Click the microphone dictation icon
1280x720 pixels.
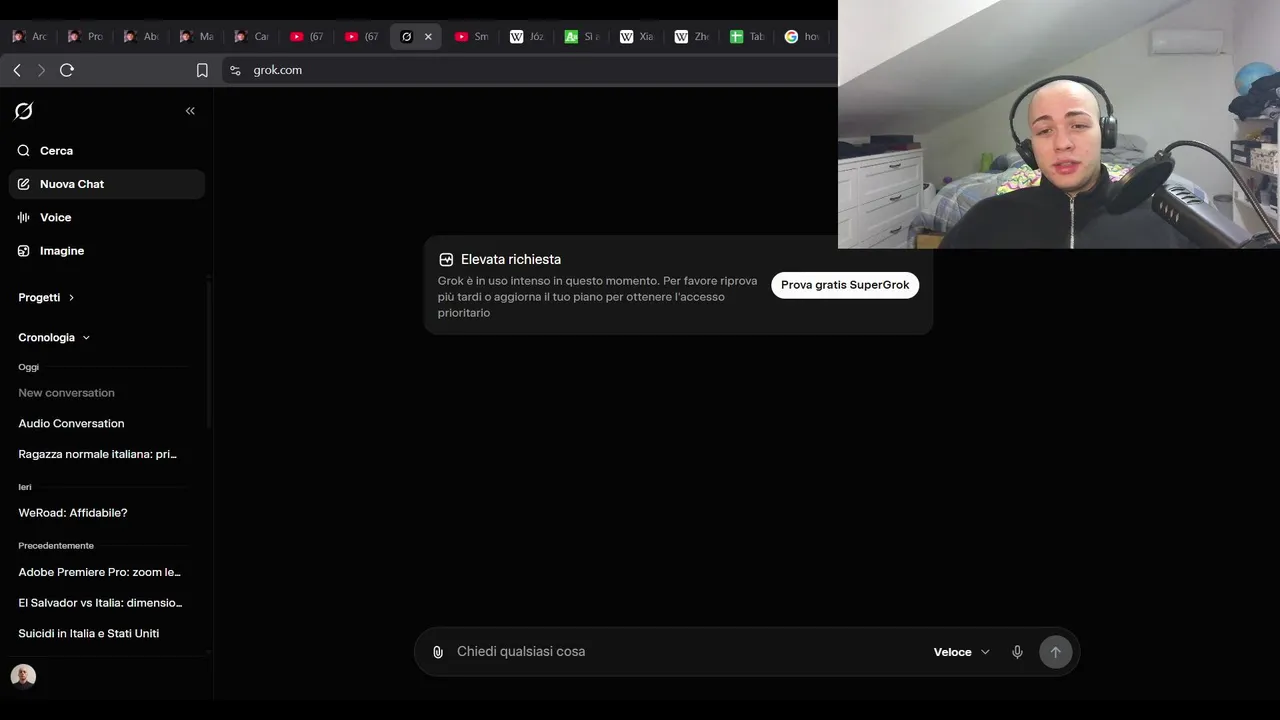click(x=1017, y=652)
